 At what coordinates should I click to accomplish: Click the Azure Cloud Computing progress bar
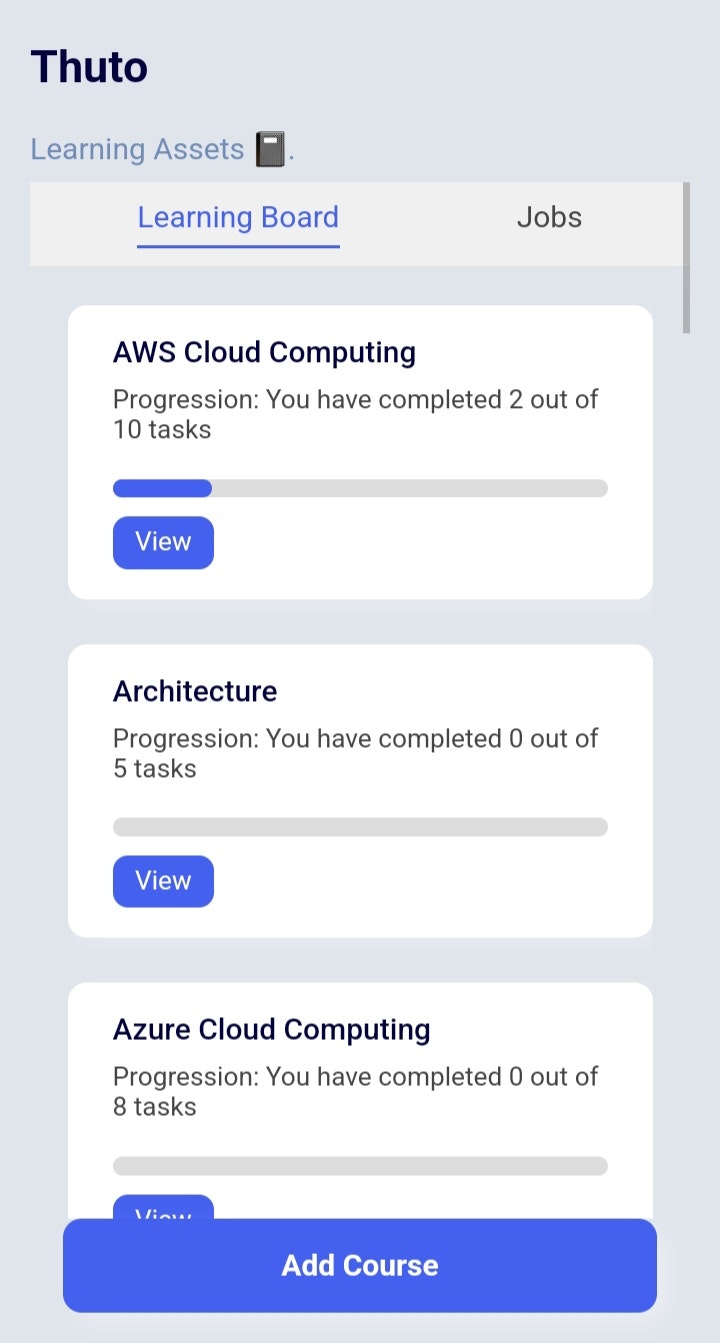[360, 1166]
